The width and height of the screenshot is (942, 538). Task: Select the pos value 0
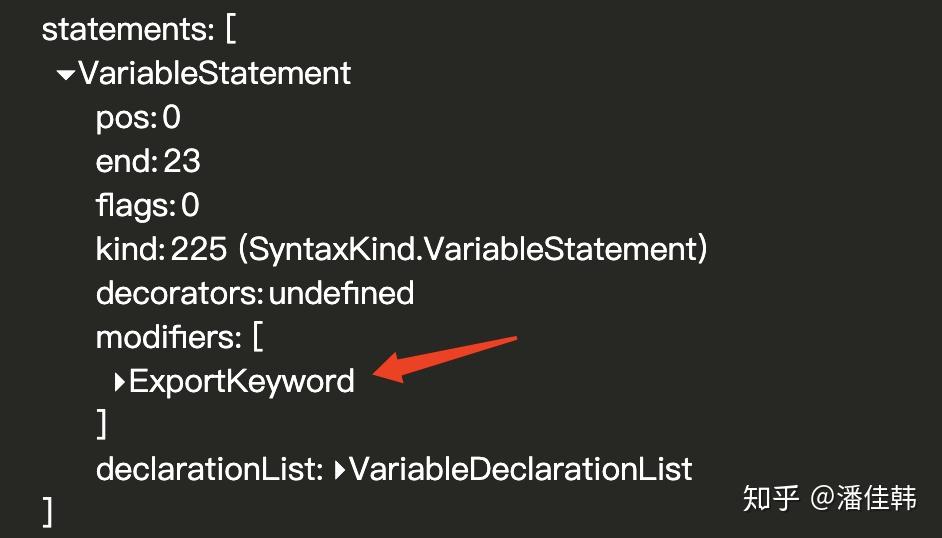tap(171, 118)
